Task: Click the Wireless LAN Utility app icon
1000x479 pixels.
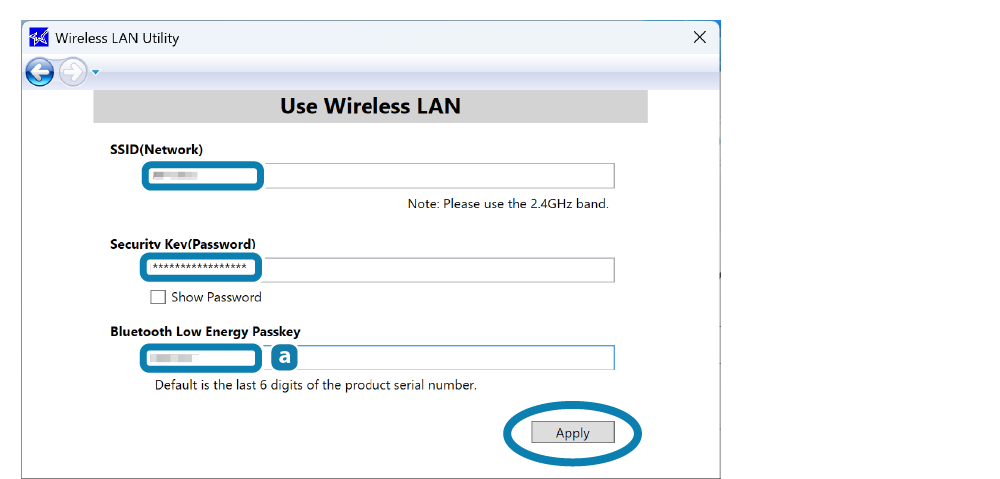Action: [x=39, y=38]
